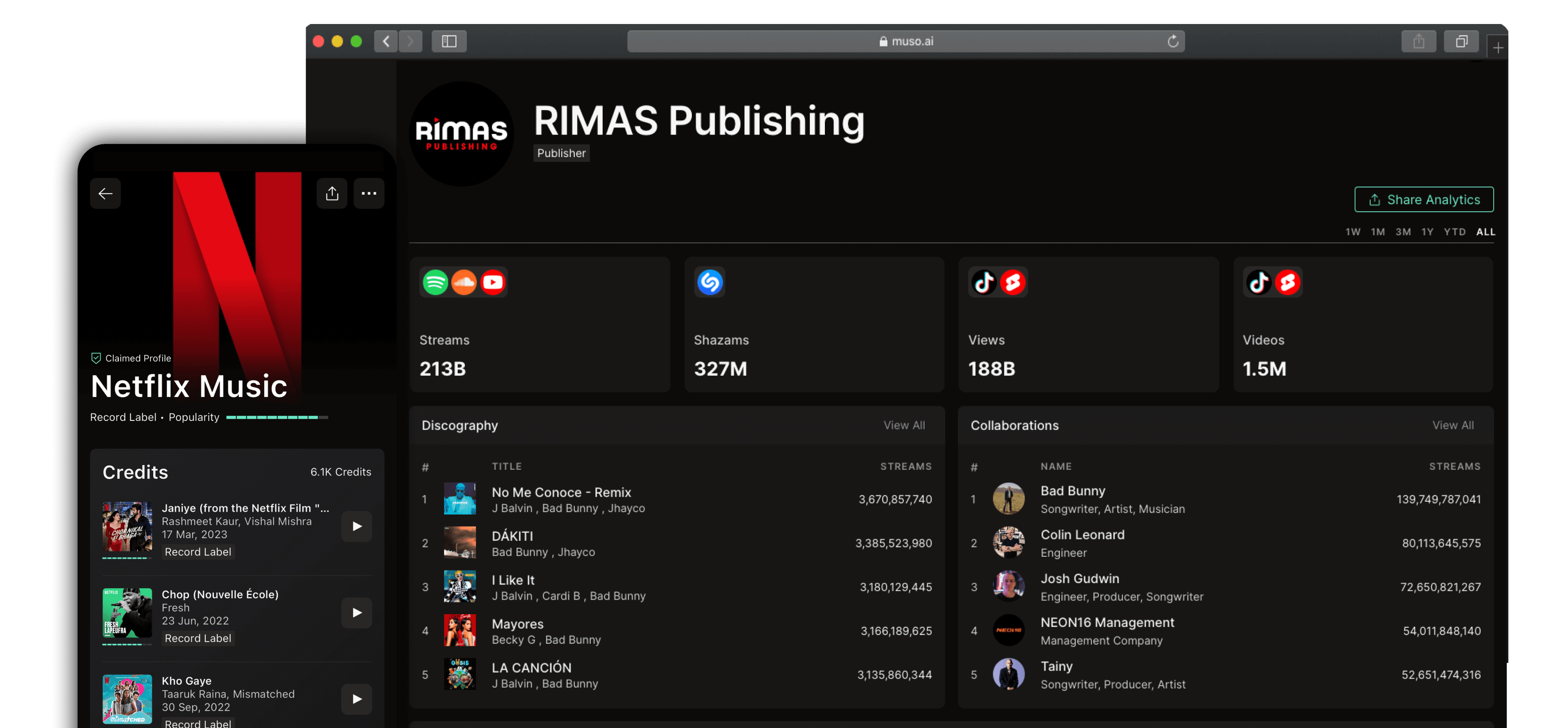This screenshot has width=1568, height=728.
Task: Share the Netflix Music profile
Action: 332,194
